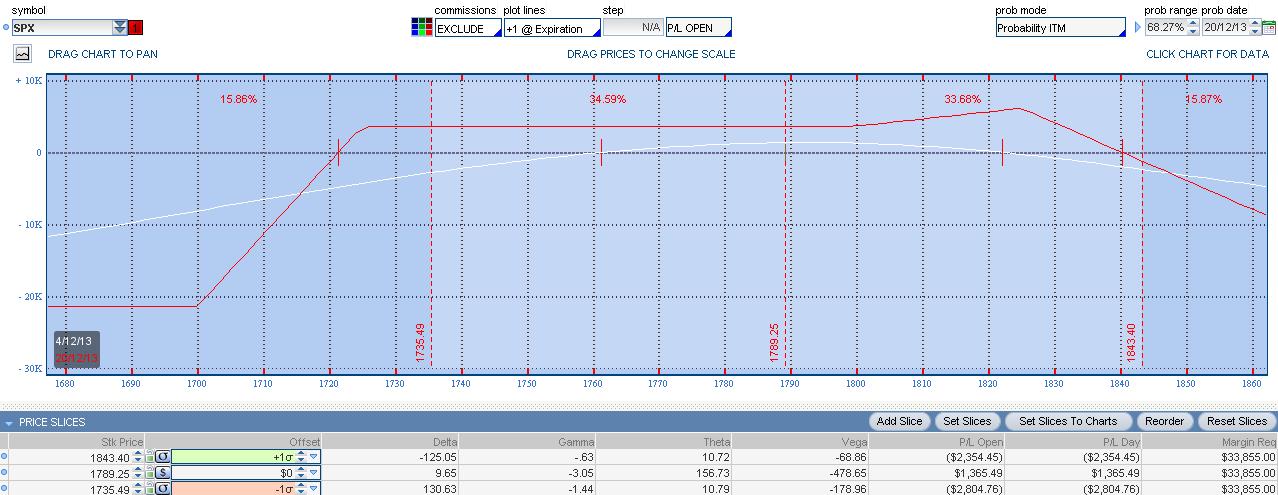The image size is (1278, 495).
Task: Click the sigma mode icon in the -1σ row
Action: pyautogui.click(x=163, y=487)
